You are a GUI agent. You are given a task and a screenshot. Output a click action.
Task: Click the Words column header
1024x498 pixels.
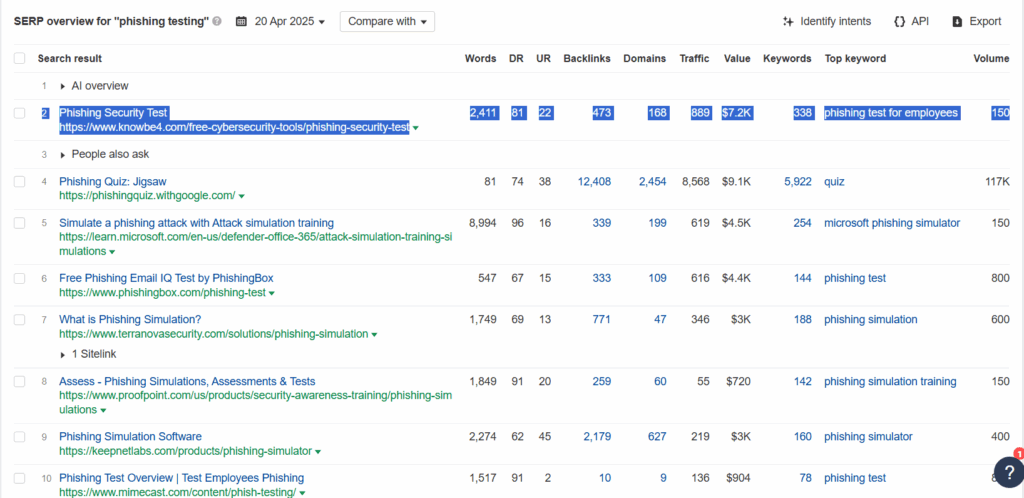pyautogui.click(x=481, y=58)
